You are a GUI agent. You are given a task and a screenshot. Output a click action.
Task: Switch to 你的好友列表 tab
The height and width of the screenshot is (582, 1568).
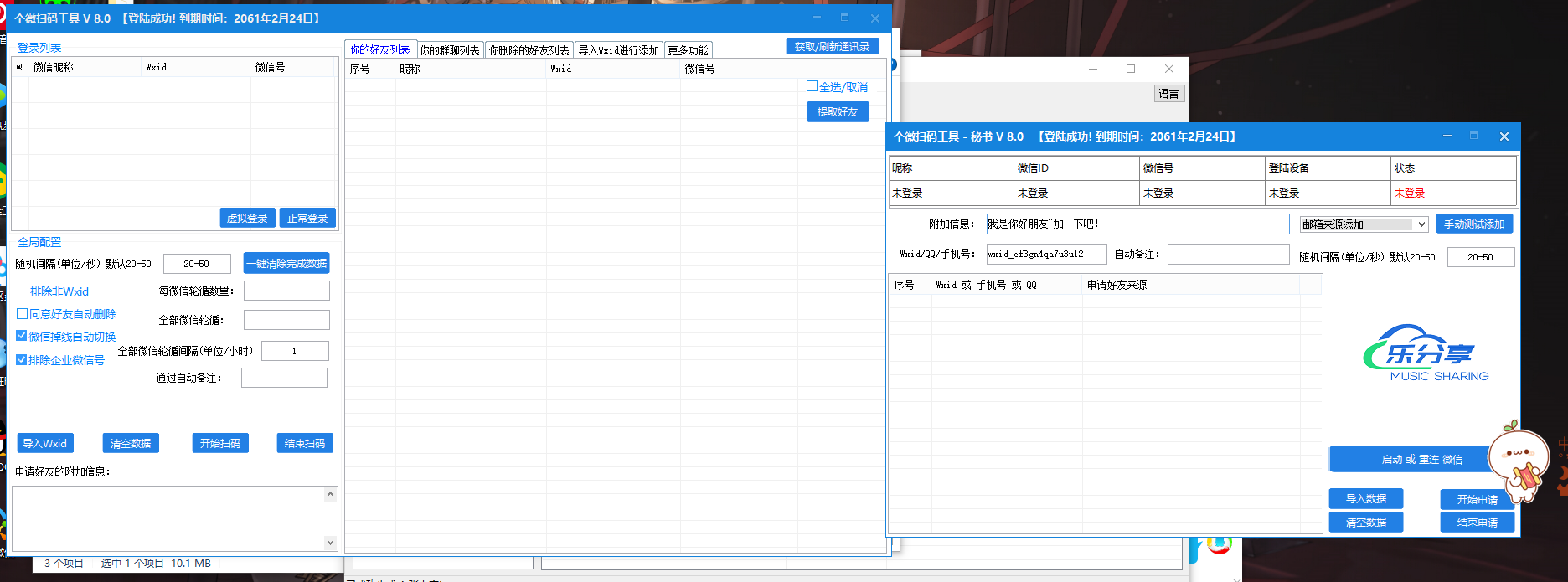coord(380,49)
